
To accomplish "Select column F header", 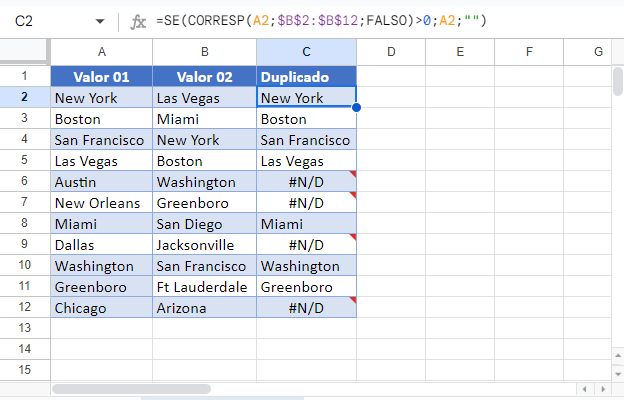I will 529,52.
